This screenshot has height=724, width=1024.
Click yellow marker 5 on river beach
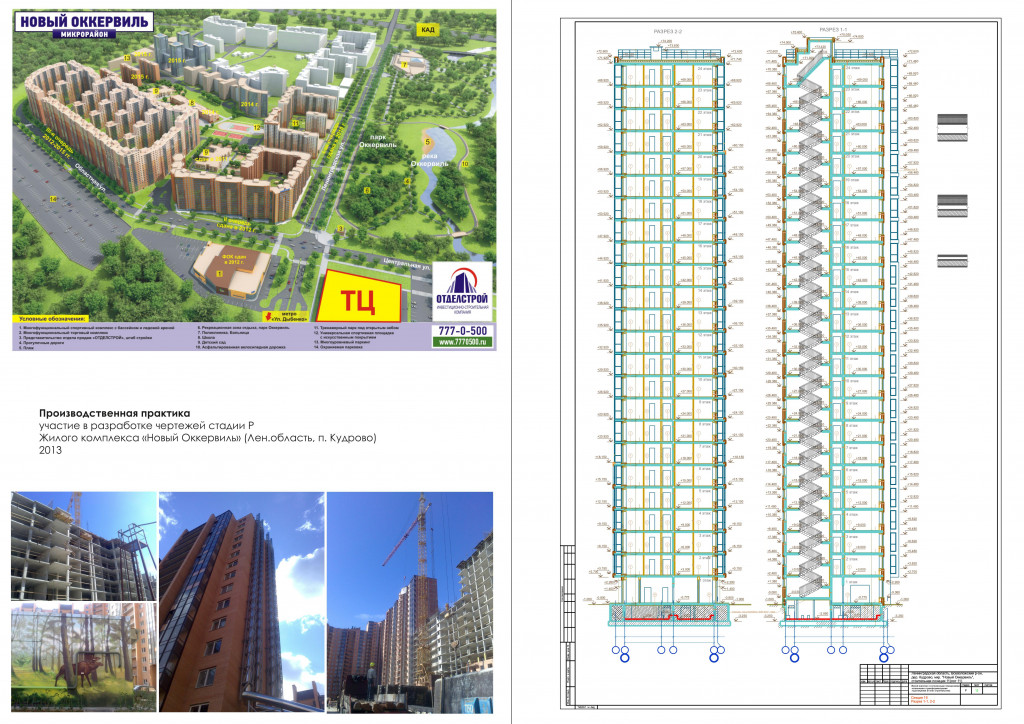(428, 141)
